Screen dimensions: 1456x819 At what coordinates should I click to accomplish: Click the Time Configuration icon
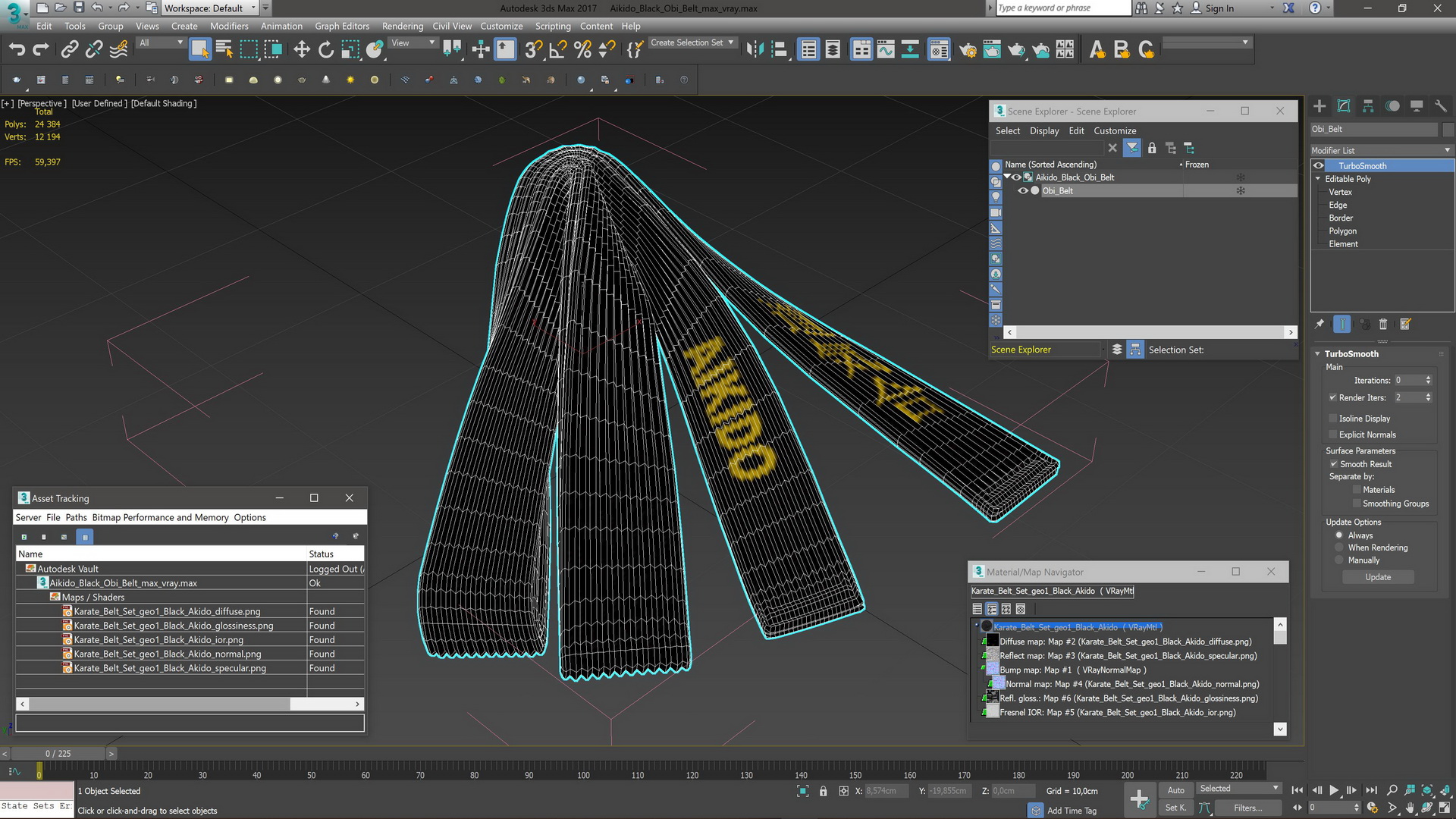(1372, 808)
